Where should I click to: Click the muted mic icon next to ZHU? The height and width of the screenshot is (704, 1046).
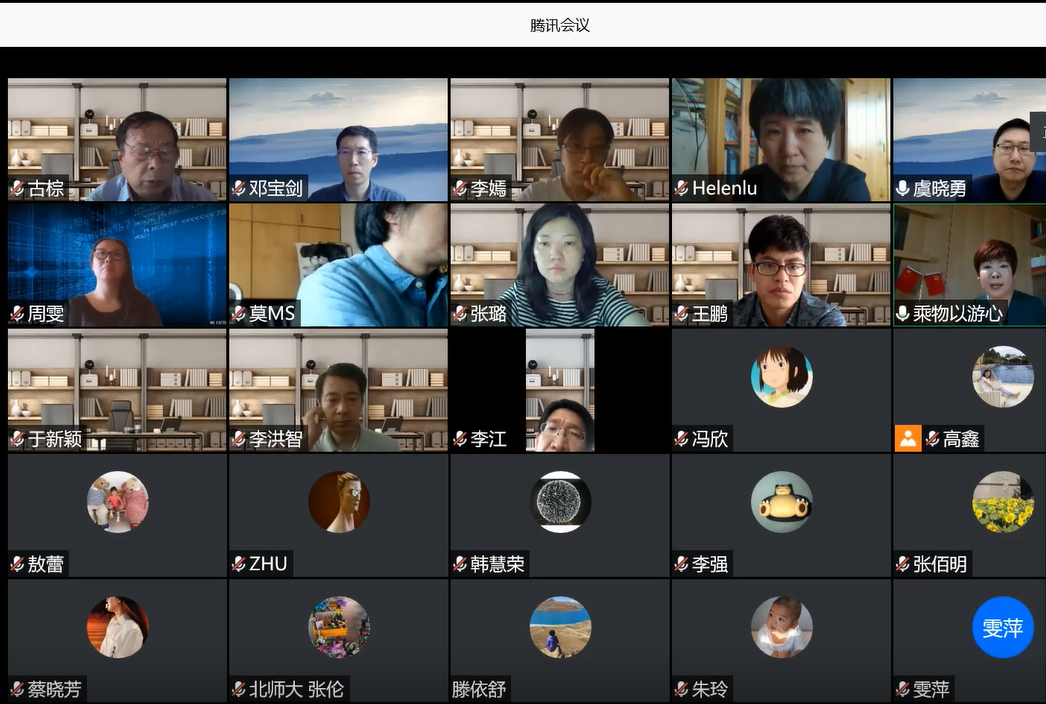[239, 565]
